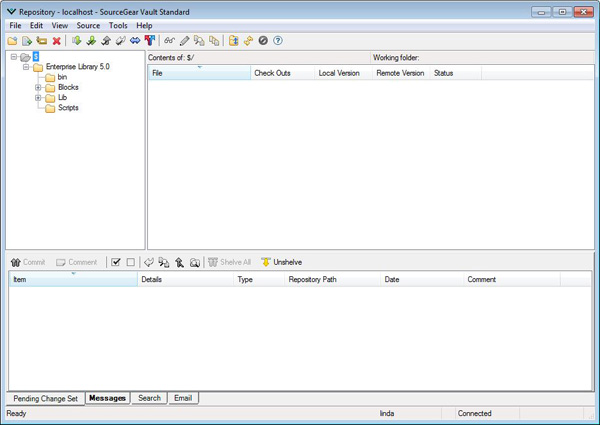This screenshot has height=425, width=600.
Task: Click the first folder icon in toolbar
Action: [x=12, y=41]
